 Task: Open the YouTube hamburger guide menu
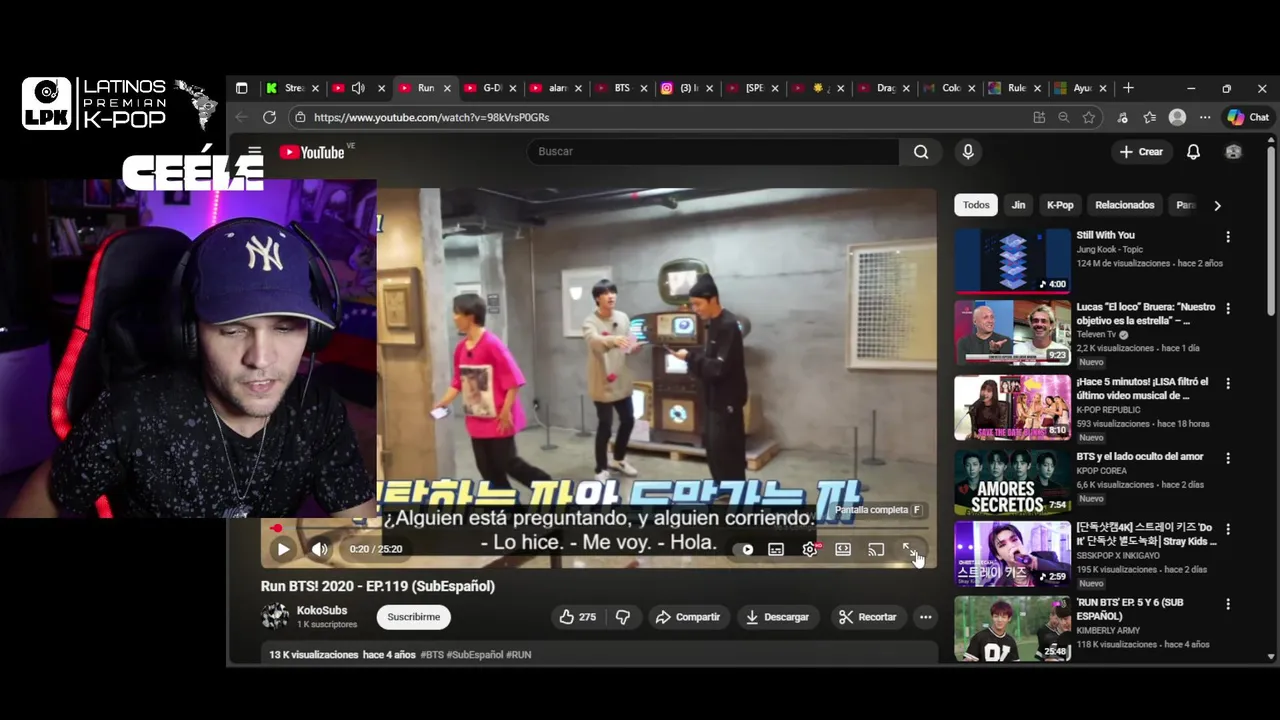(255, 152)
